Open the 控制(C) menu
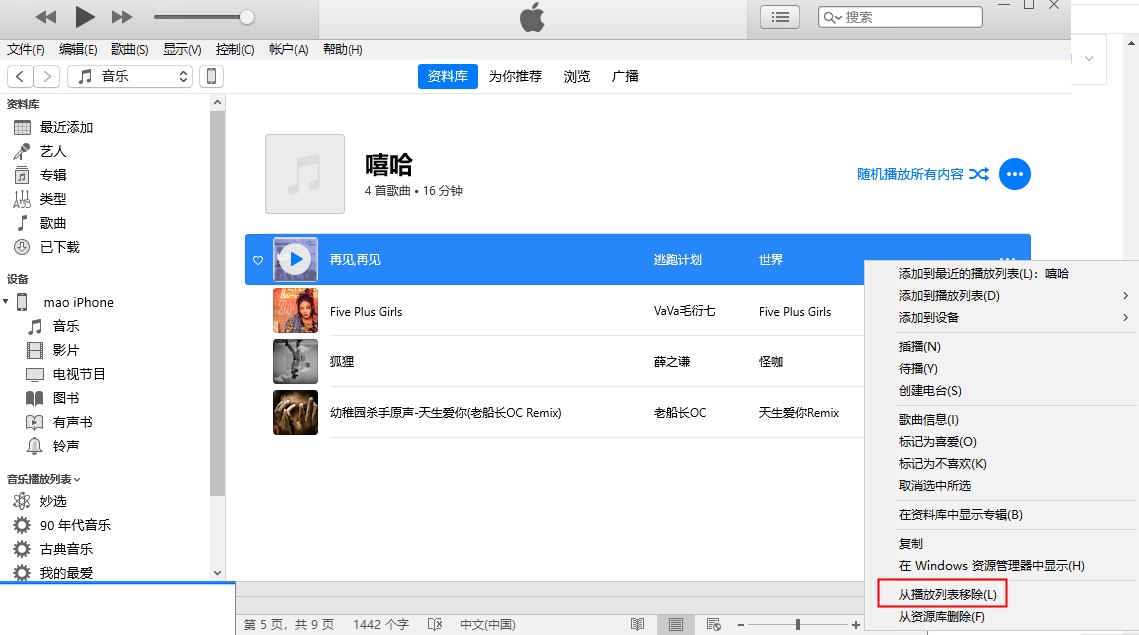This screenshot has width=1139, height=635. pos(235,49)
